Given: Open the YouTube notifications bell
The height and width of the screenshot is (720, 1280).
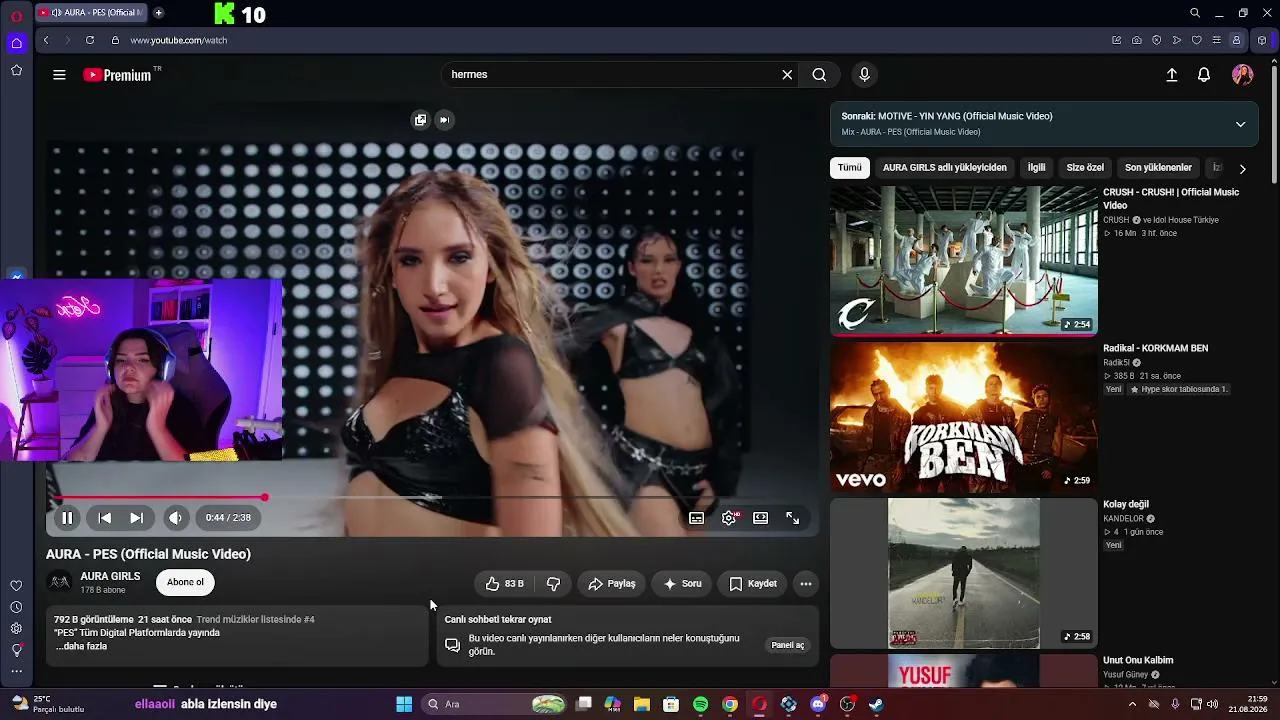Looking at the screenshot, I should [1204, 75].
